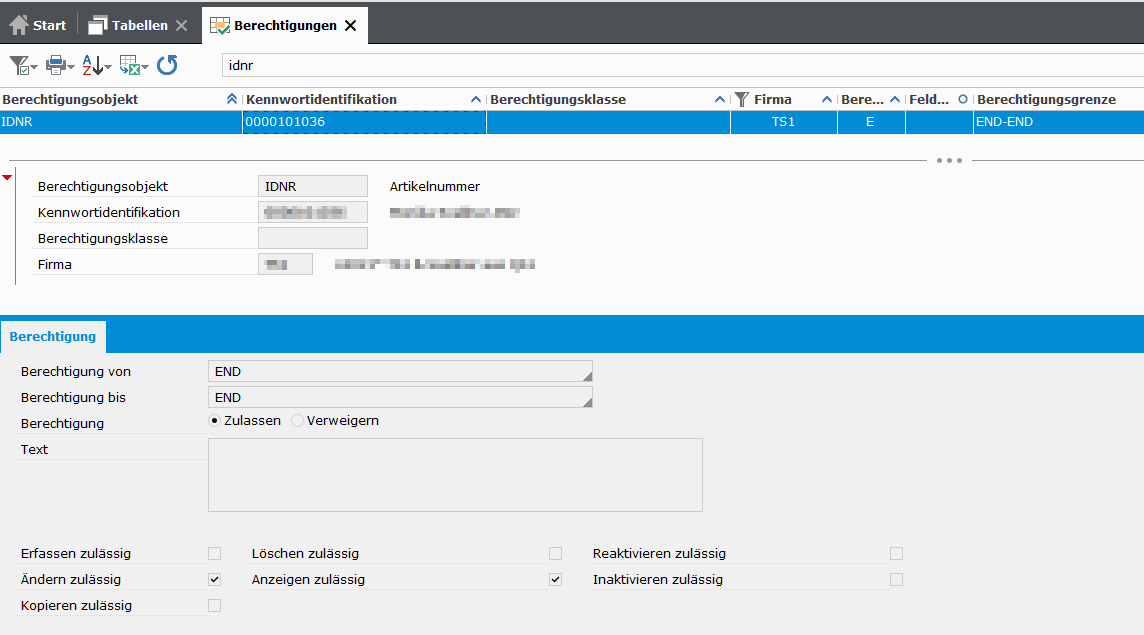Collapse the red detail section triangle

coord(8,178)
